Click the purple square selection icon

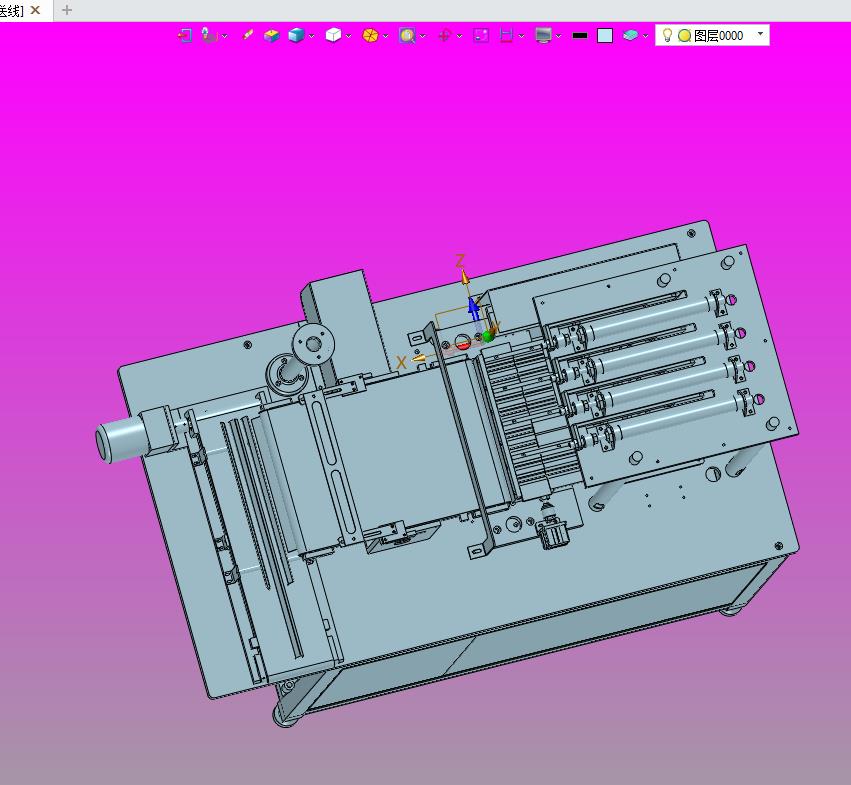[481, 36]
